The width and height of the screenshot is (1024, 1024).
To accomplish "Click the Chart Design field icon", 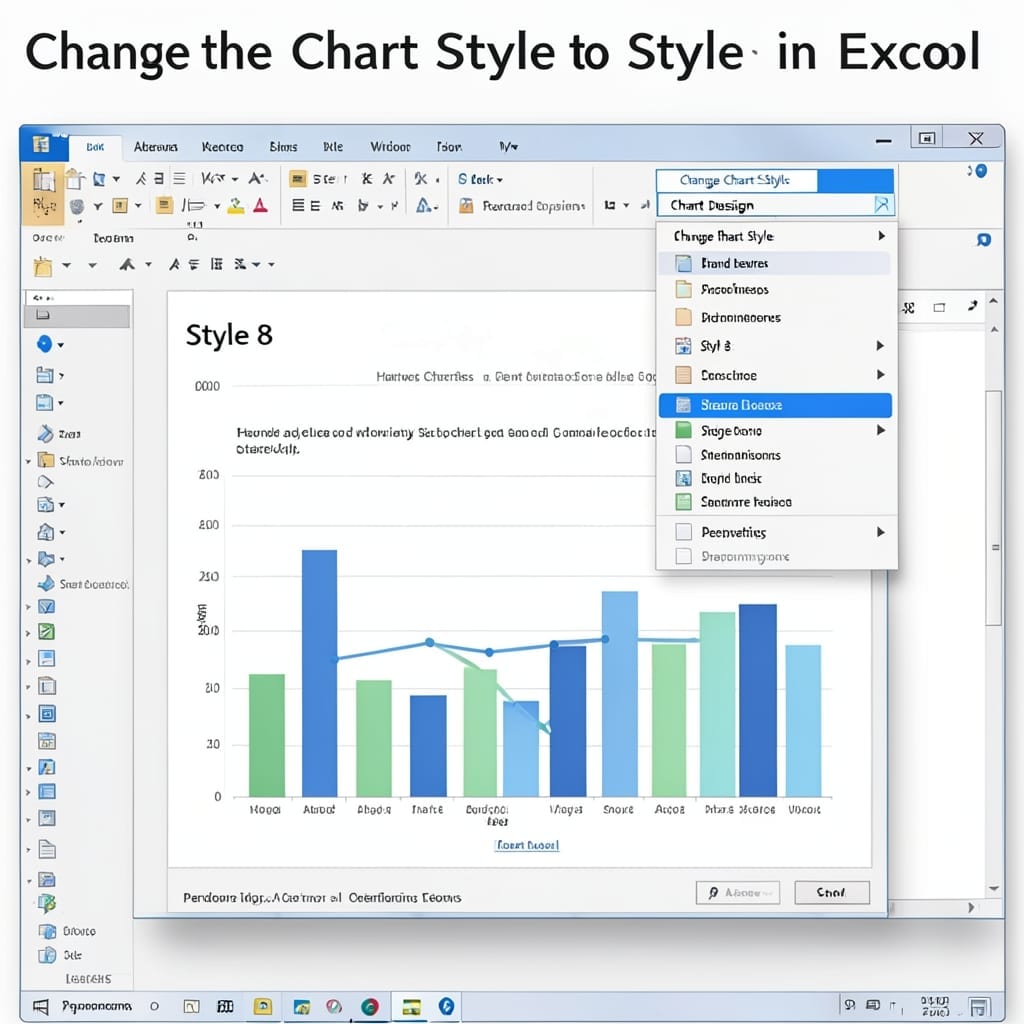I will (882, 205).
